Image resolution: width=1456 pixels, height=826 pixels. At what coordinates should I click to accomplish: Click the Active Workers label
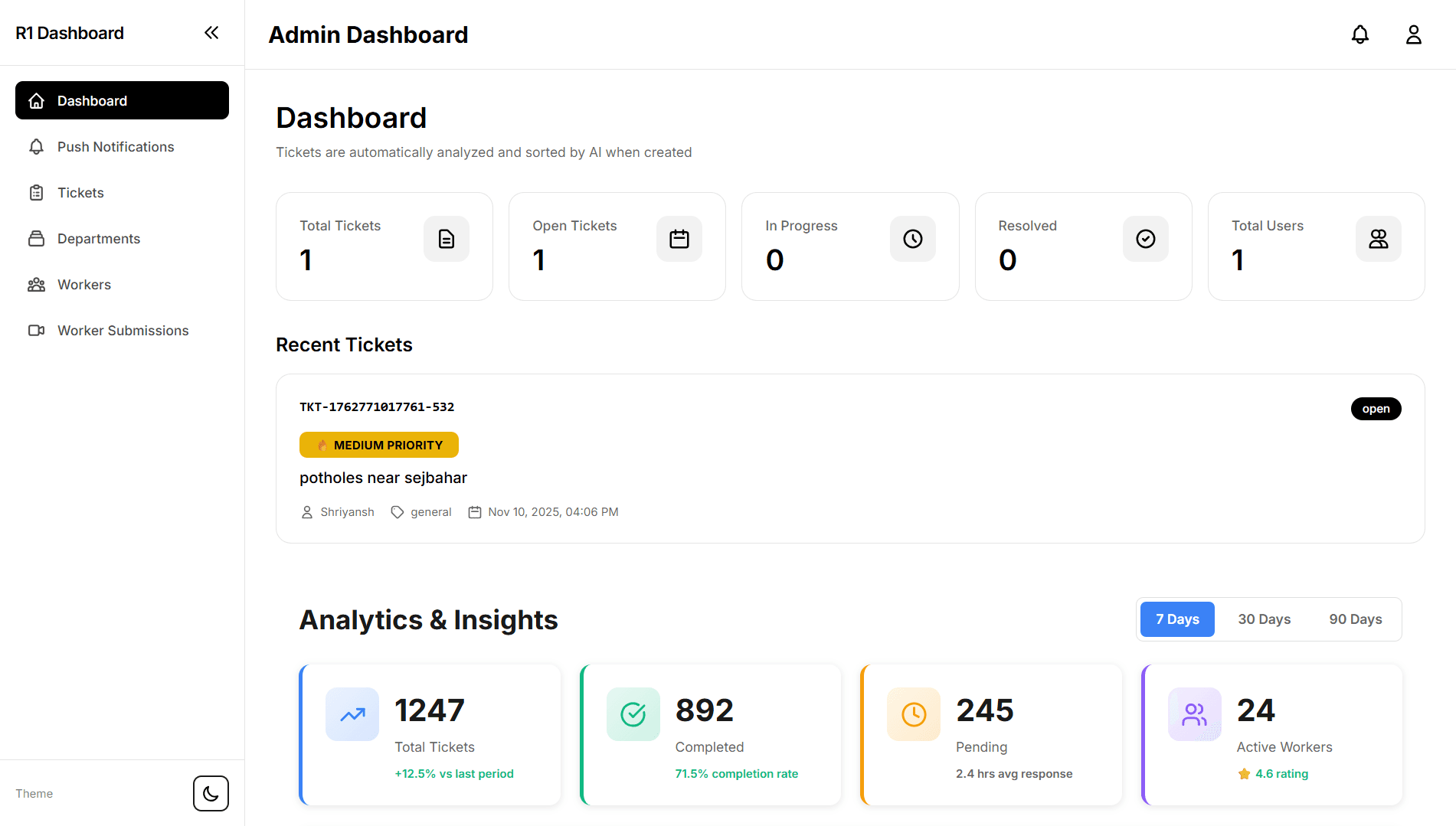[1284, 747]
